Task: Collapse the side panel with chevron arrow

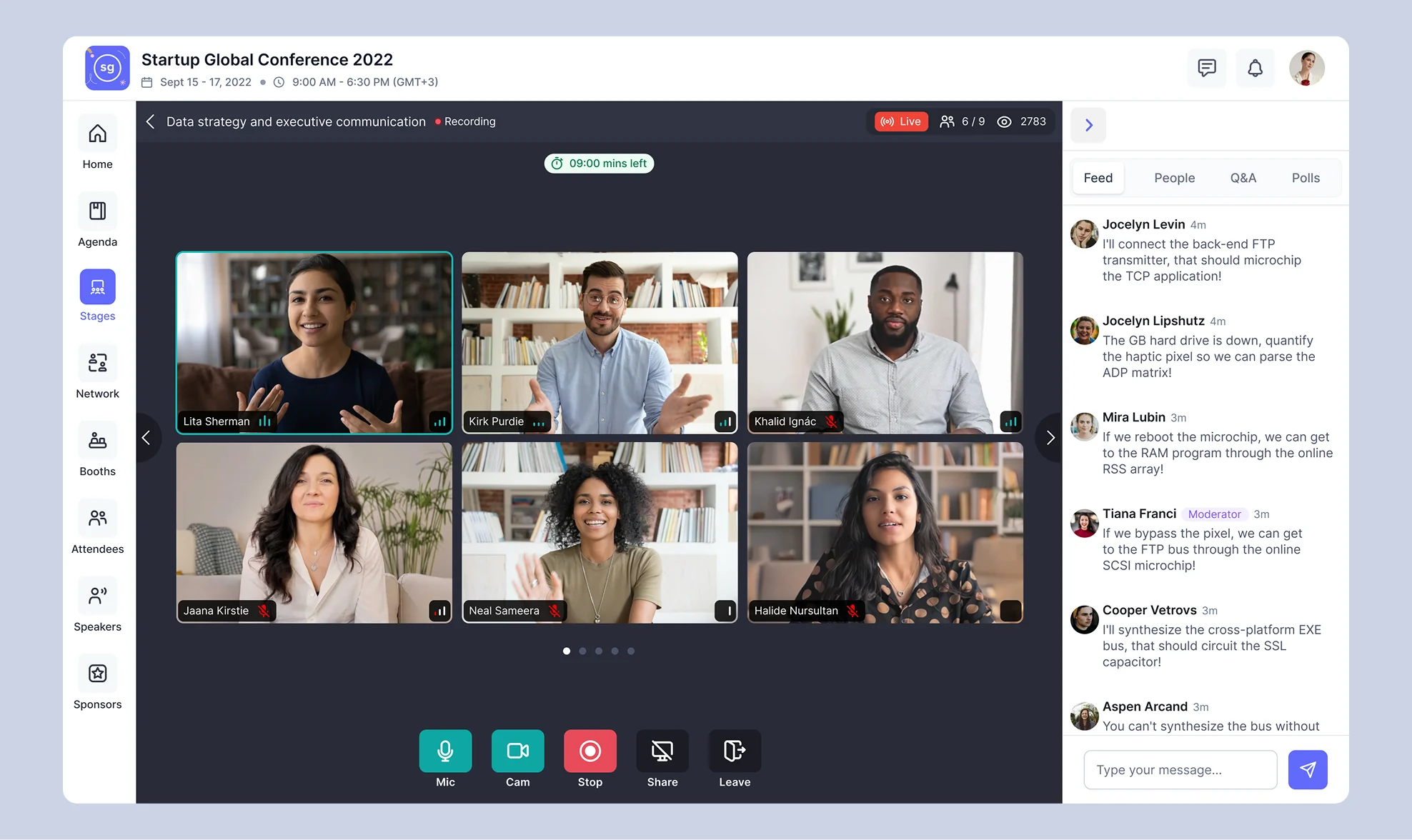Action: point(1088,125)
